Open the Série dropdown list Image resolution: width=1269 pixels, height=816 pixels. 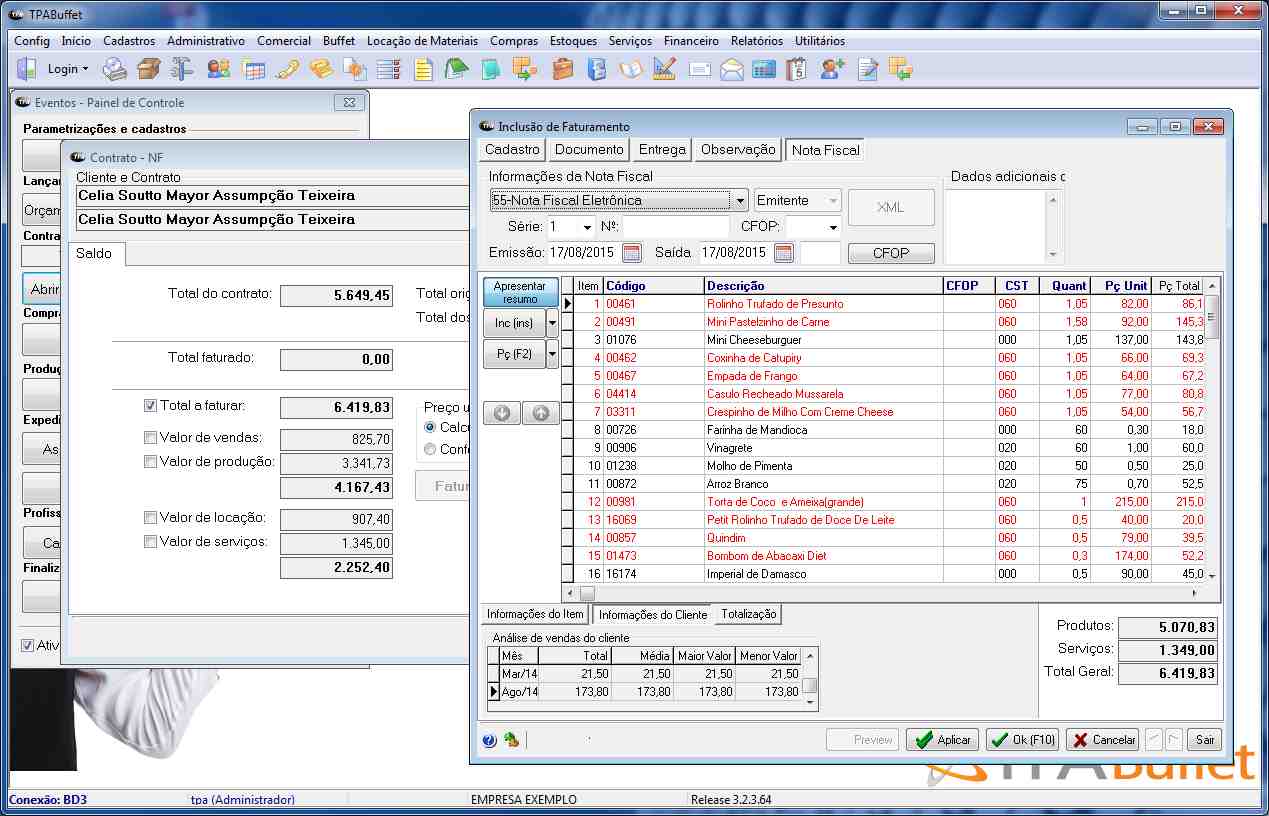586,227
